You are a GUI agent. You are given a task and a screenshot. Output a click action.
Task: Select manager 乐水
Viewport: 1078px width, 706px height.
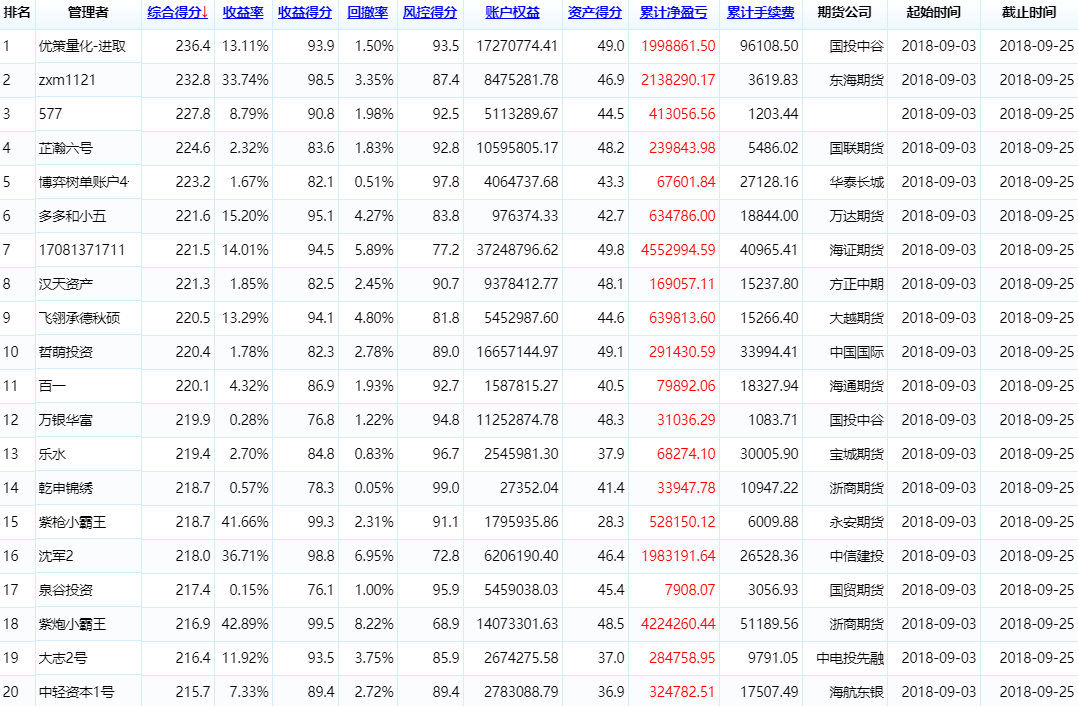click(x=52, y=454)
